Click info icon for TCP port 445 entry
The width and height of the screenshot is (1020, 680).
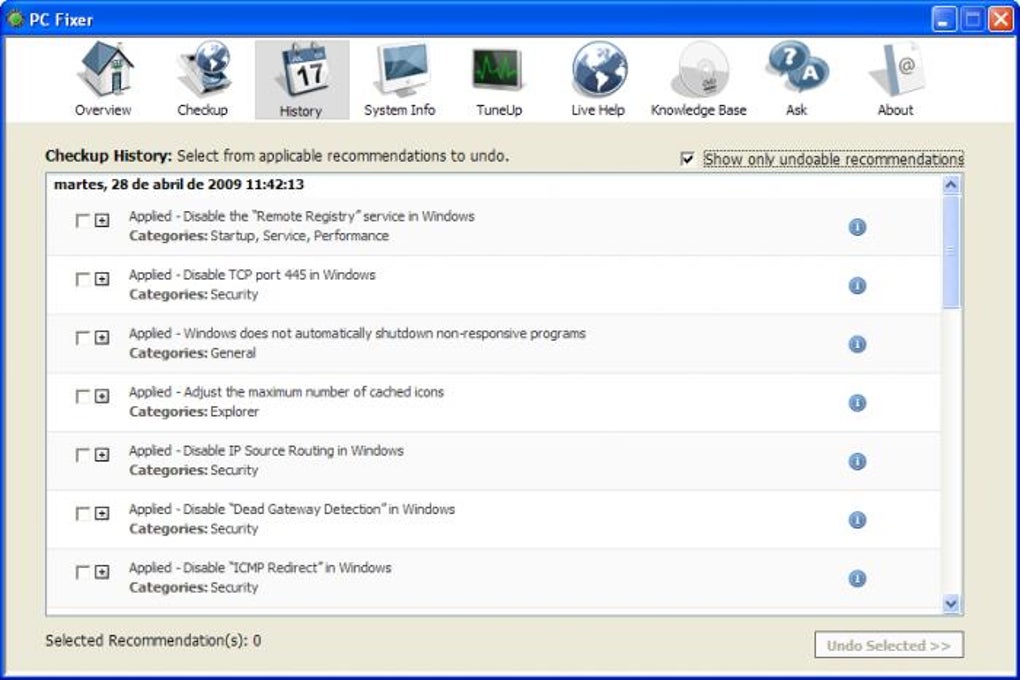tap(857, 286)
